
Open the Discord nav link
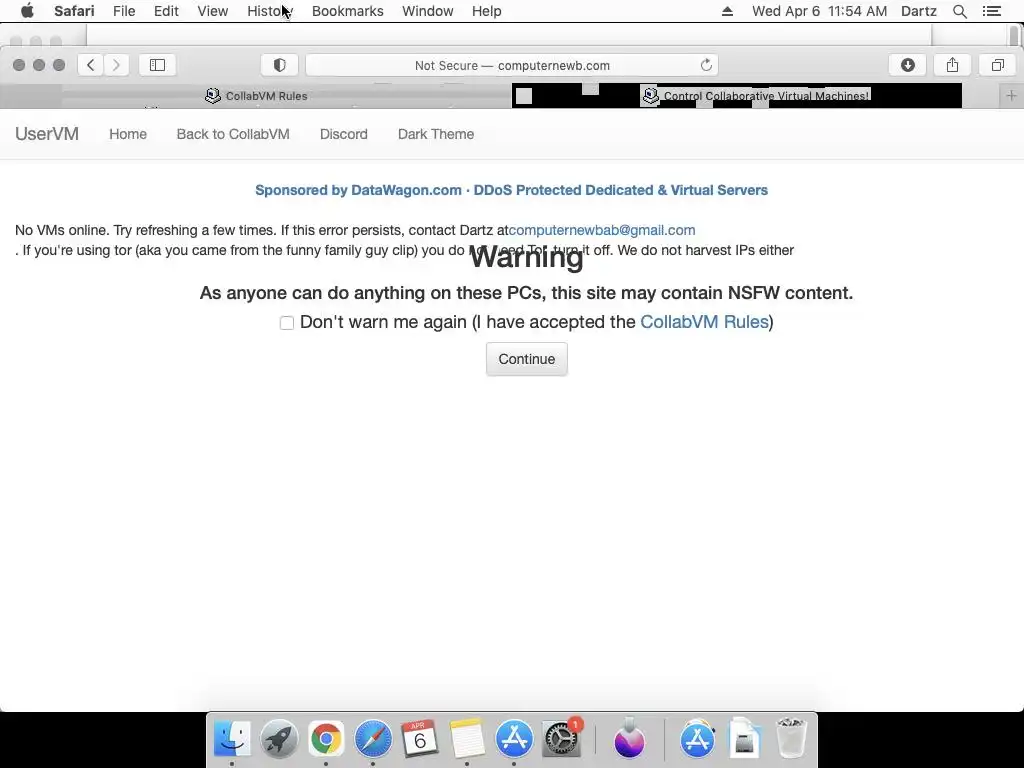click(x=344, y=134)
